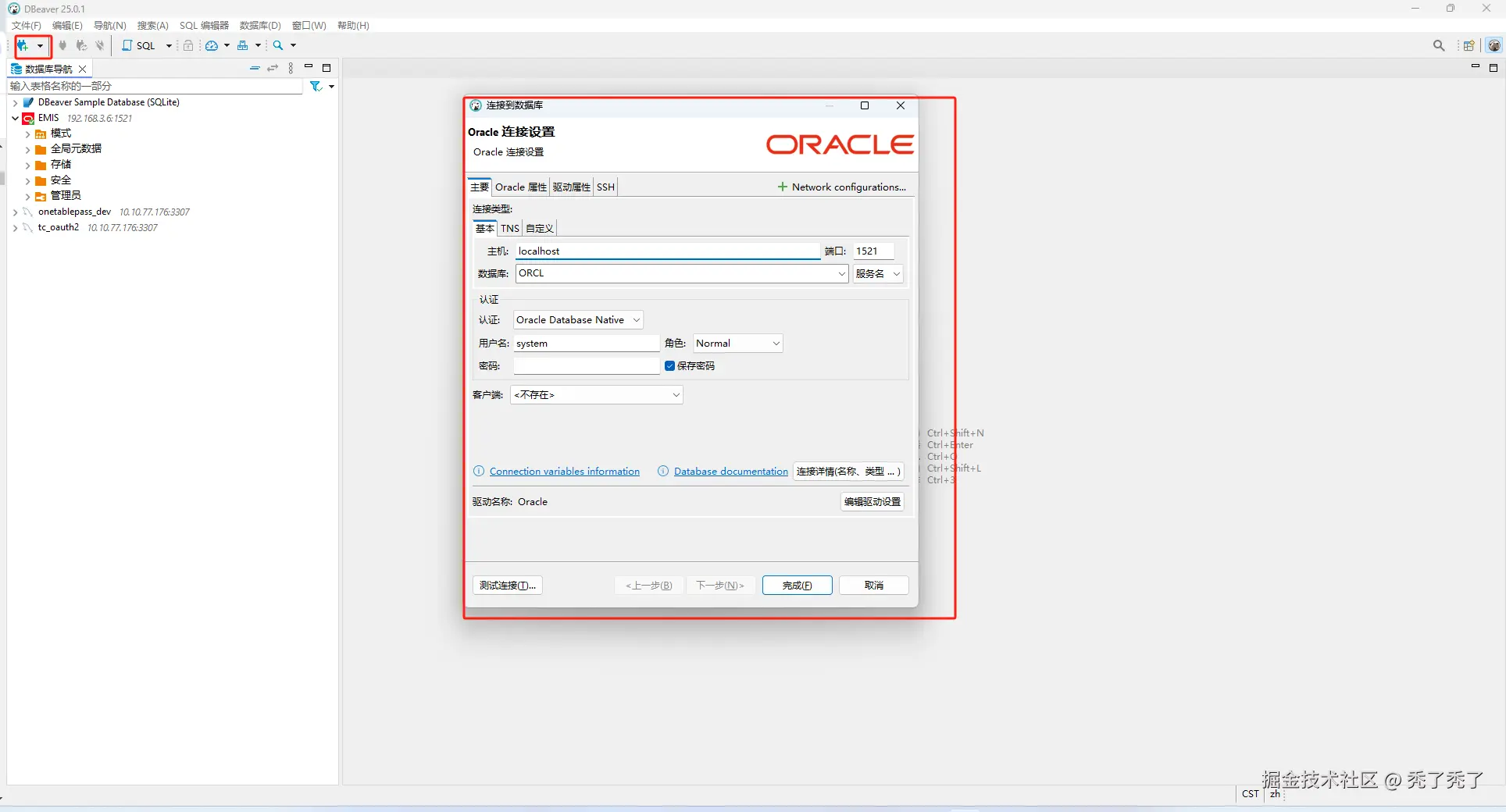Open the 编辑(E) menu
The width and height of the screenshot is (1506, 812).
pyautogui.click(x=67, y=26)
